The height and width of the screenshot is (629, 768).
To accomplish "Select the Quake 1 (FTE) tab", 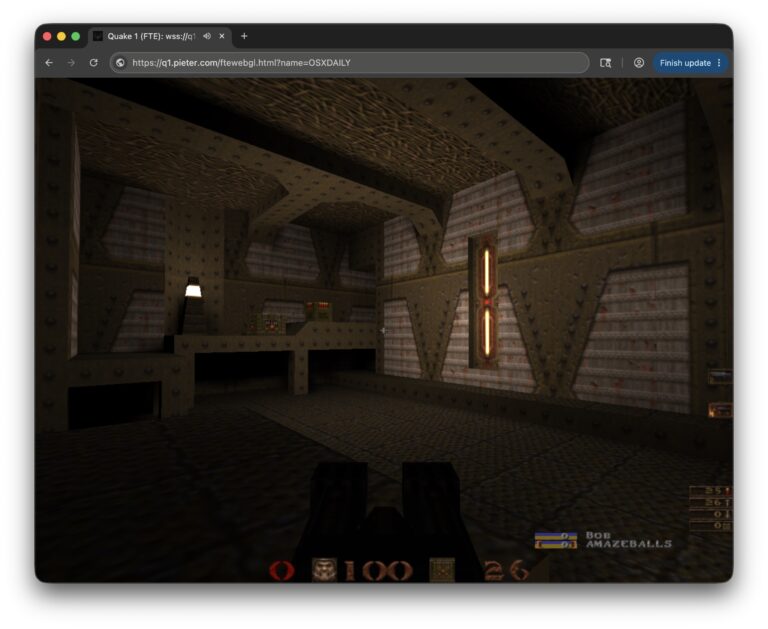I will coord(160,36).
